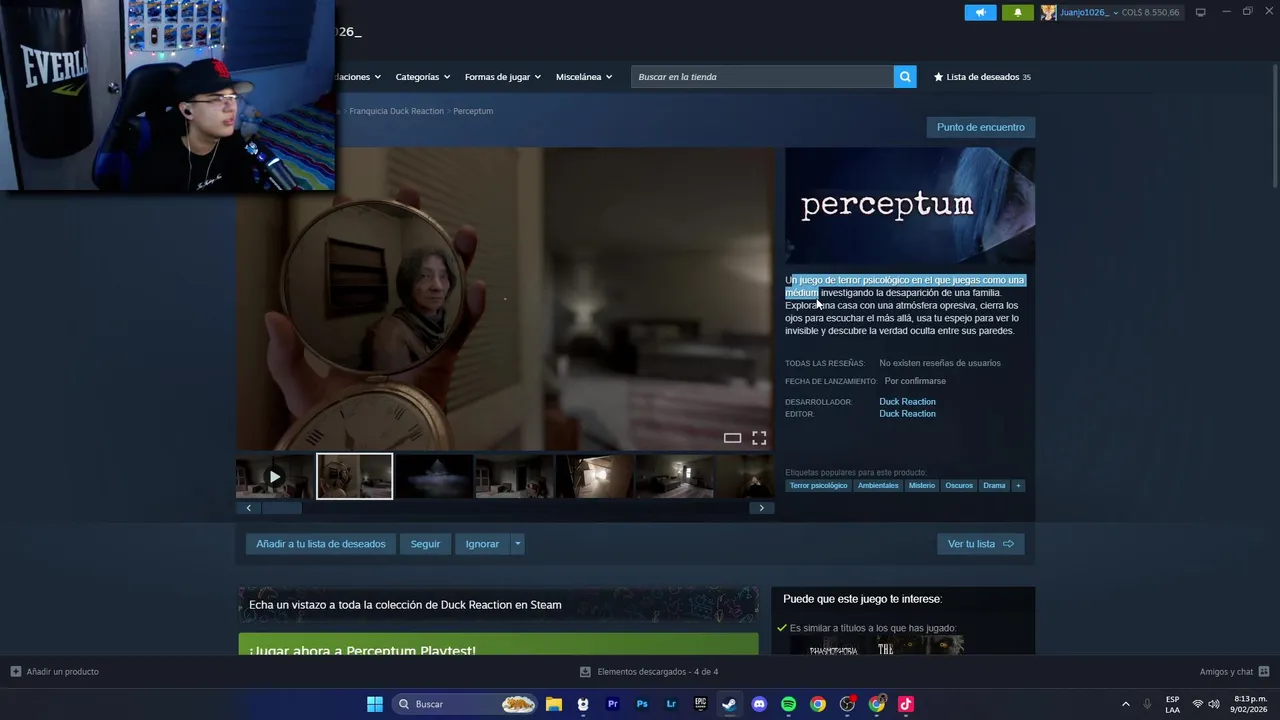Image resolution: width=1280 pixels, height=720 pixels.
Task: Click the store search magnifier button
Action: click(905, 77)
